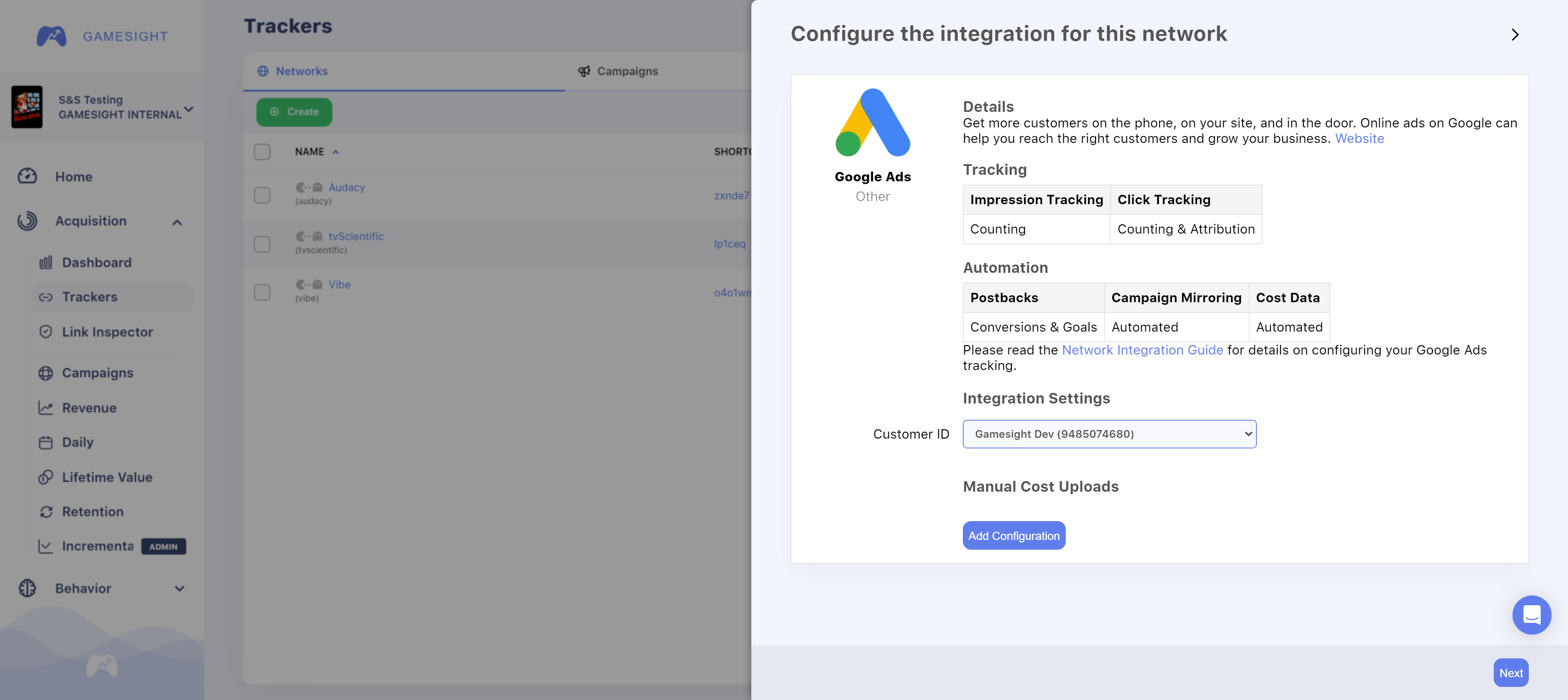Image resolution: width=1568 pixels, height=700 pixels.
Task: Open the Home menu item
Action: point(73,176)
